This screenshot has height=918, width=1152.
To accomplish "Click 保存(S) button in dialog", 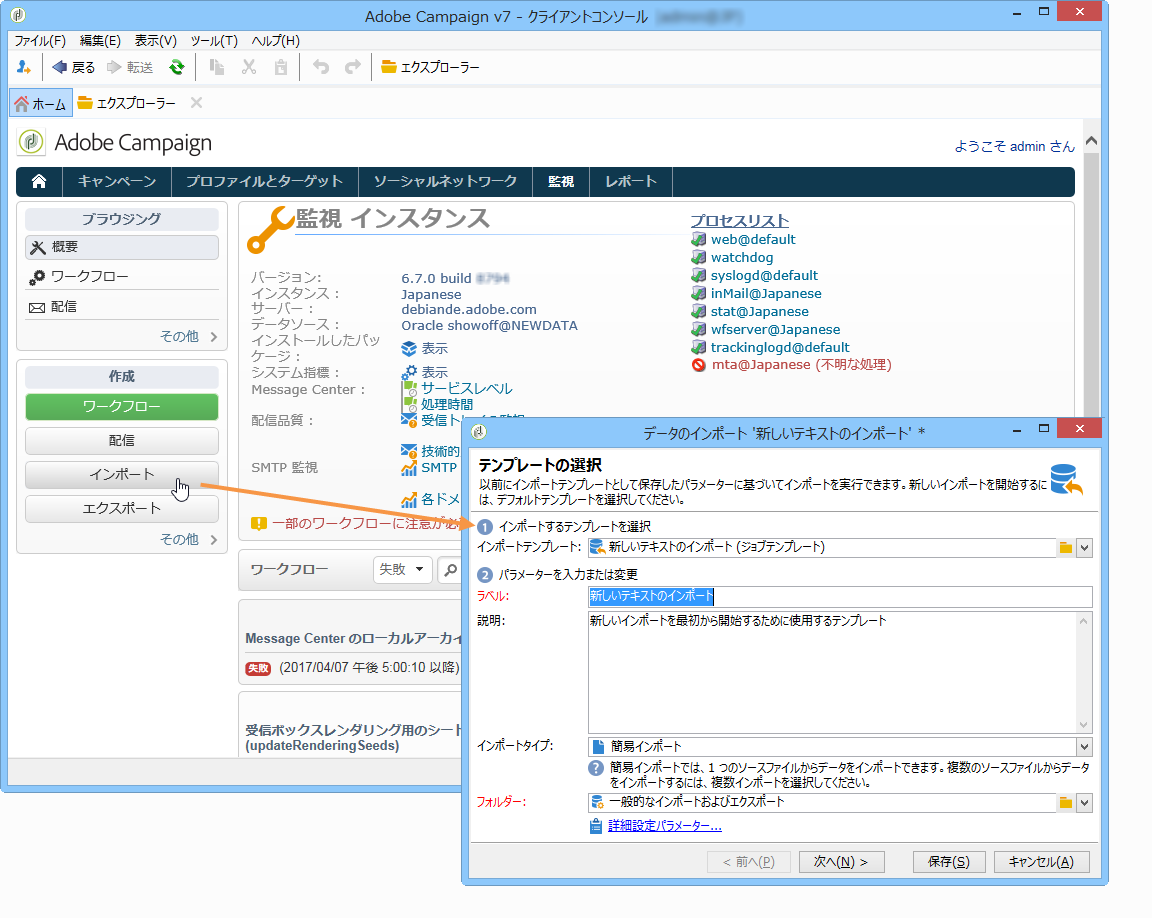I will click(948, 862).
